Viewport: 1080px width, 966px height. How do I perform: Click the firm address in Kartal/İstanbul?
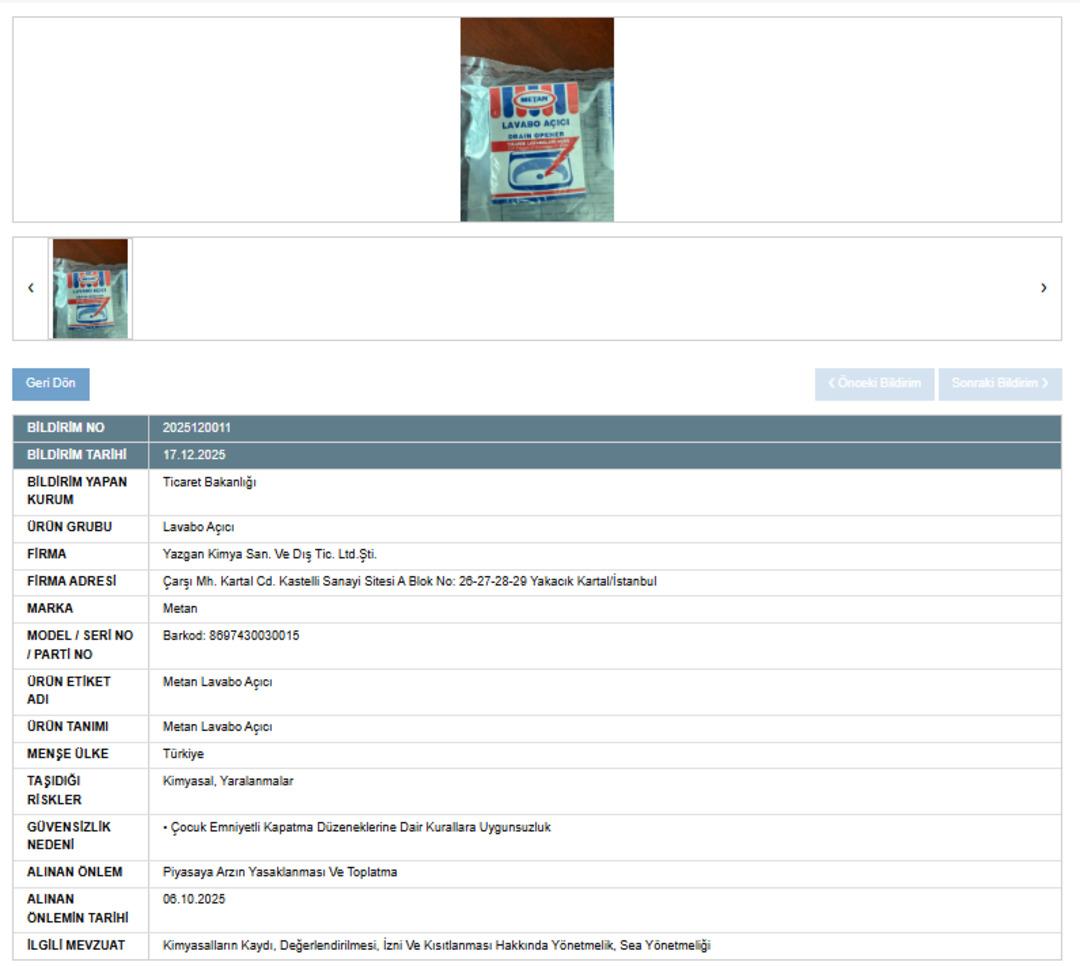pyautogui.click(x=409, y=581)
